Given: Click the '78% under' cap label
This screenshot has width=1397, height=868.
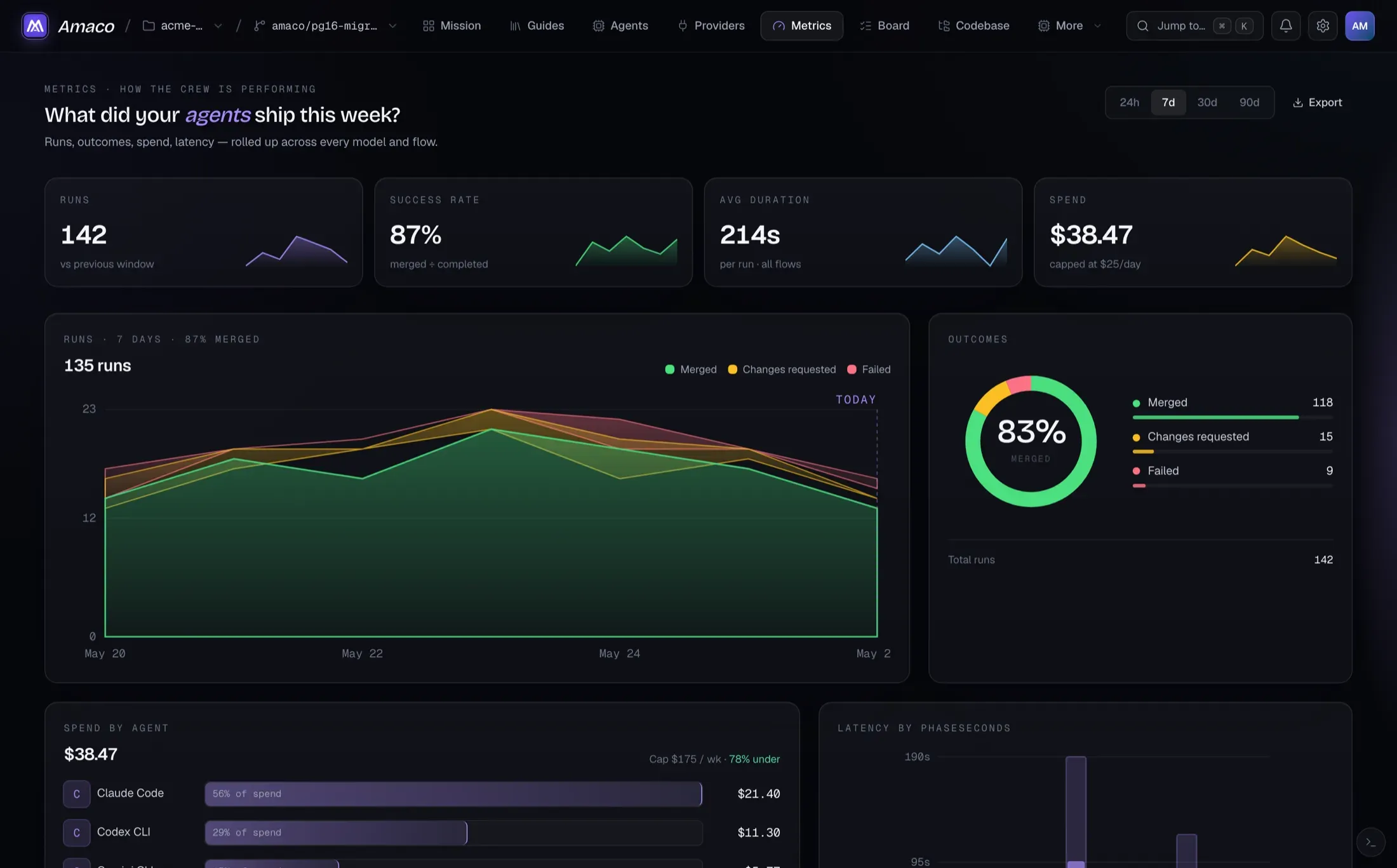Looking at the screenshot, I should [754, 759].
